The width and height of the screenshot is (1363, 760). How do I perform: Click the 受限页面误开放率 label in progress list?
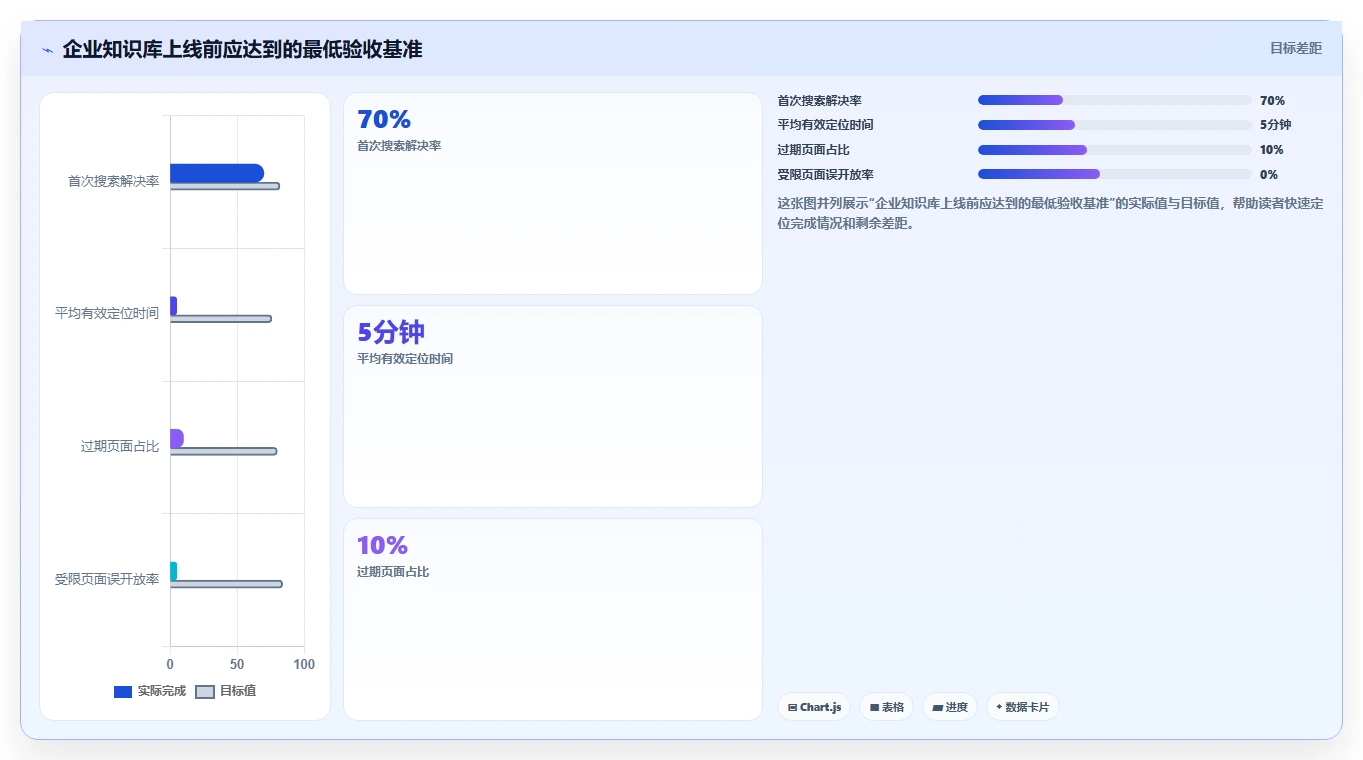(x=826, y=175)
